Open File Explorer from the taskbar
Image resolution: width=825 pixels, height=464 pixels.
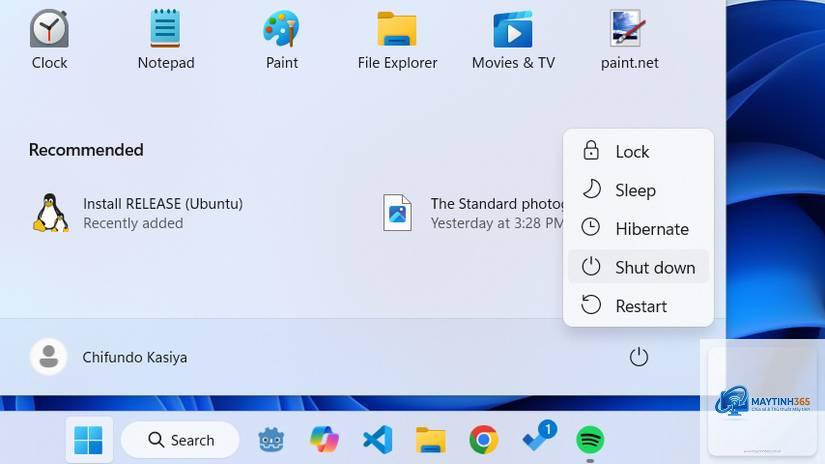click(x=430, y=440)
